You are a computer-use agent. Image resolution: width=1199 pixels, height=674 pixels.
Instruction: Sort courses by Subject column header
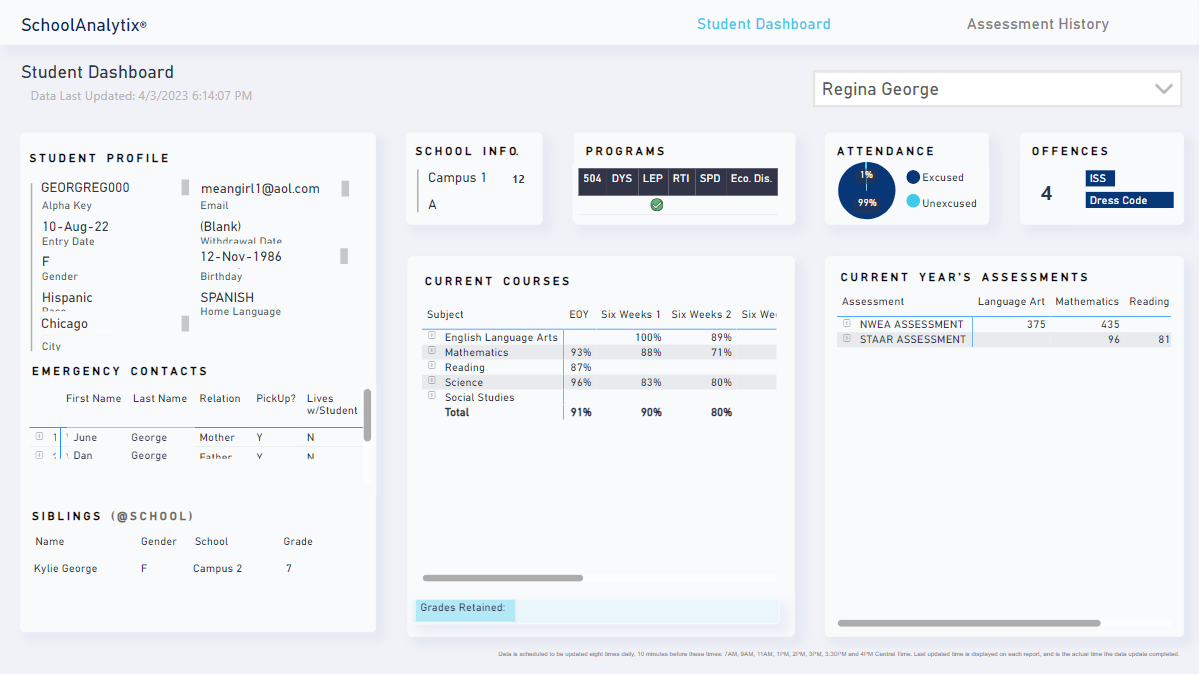[x=445, y=314]
